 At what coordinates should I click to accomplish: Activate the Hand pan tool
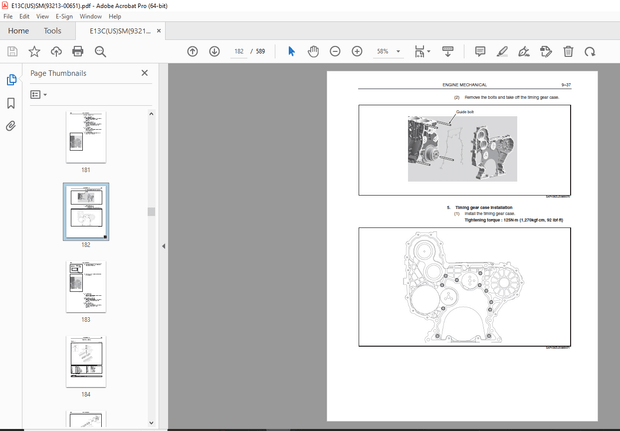pyautogui.click(x=313, y=51)
